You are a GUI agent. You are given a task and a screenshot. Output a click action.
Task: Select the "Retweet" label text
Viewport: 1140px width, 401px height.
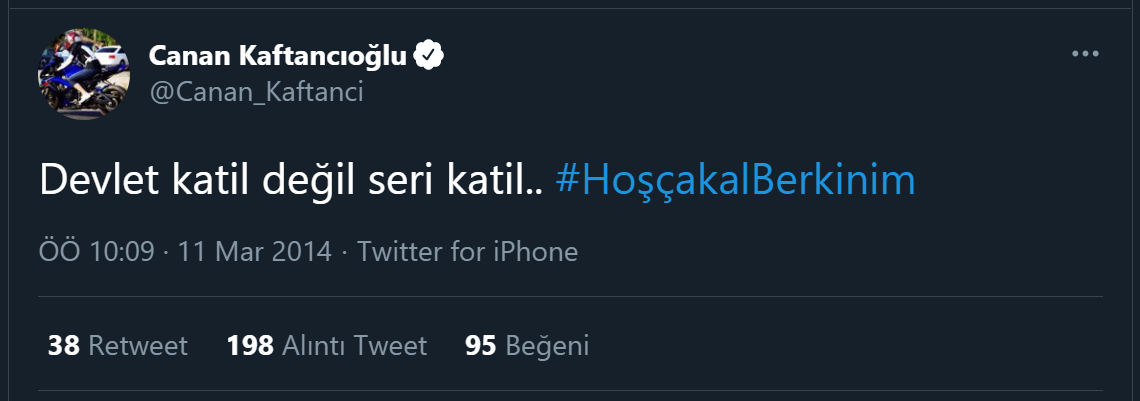coord(138,346)
